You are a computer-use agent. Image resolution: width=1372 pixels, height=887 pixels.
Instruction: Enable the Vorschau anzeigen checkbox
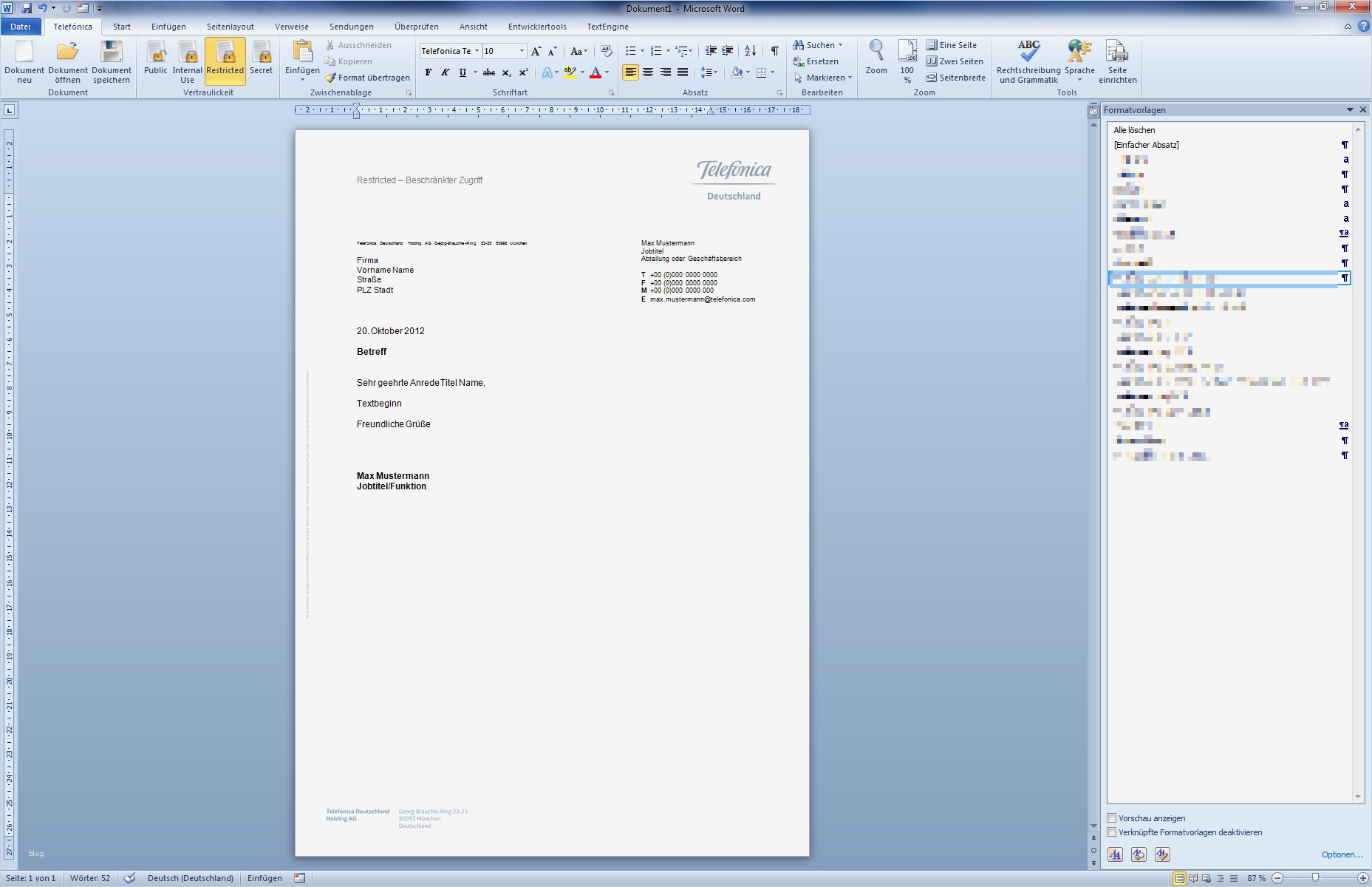(1112, 818)
